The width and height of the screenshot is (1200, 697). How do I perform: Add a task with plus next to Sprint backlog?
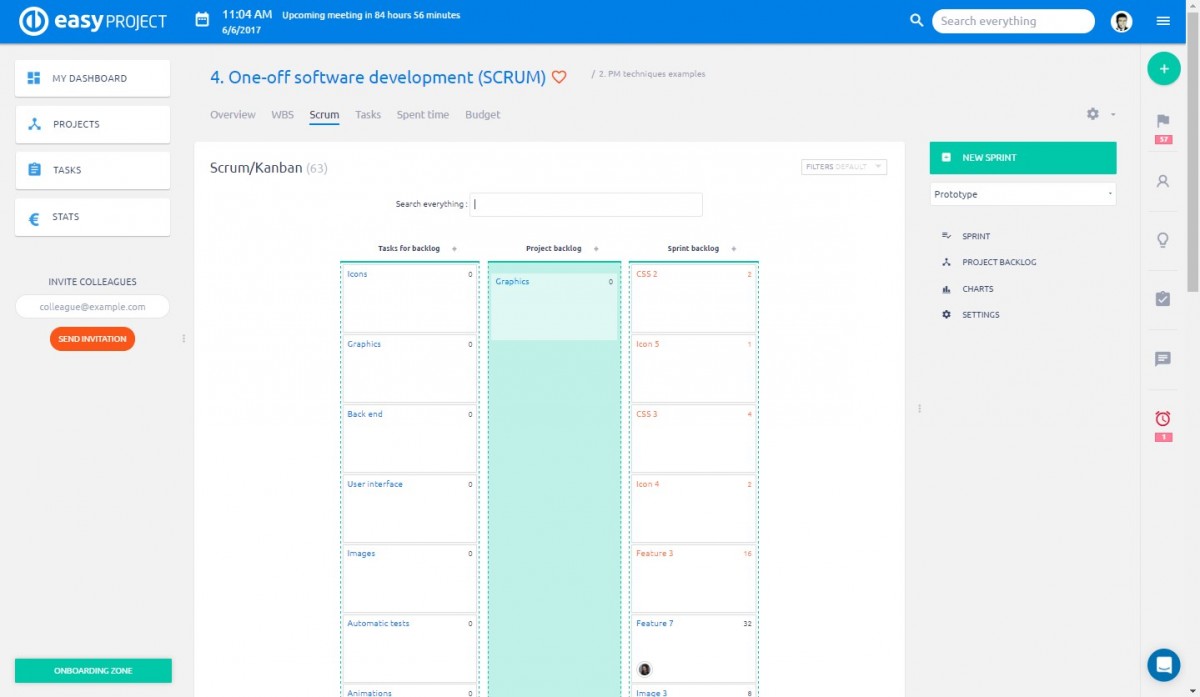tap(733, 249)
